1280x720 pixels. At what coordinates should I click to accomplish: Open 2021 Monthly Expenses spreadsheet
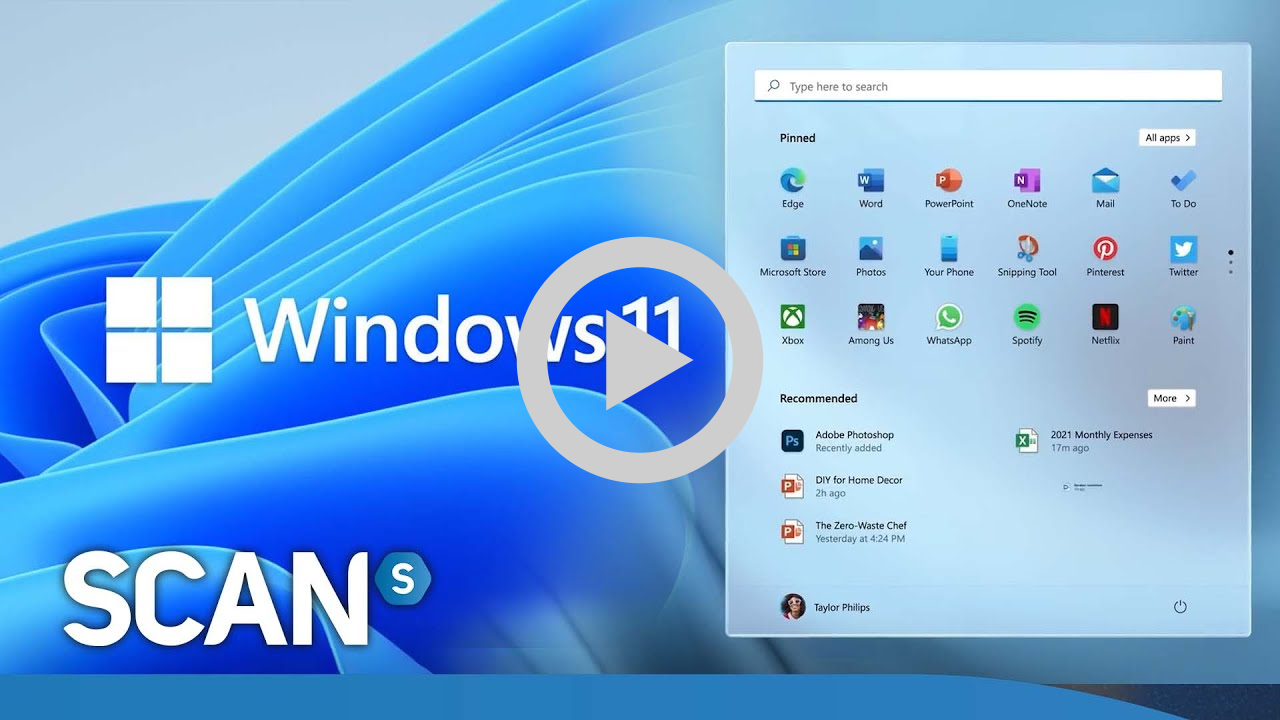click(1084, 441)
